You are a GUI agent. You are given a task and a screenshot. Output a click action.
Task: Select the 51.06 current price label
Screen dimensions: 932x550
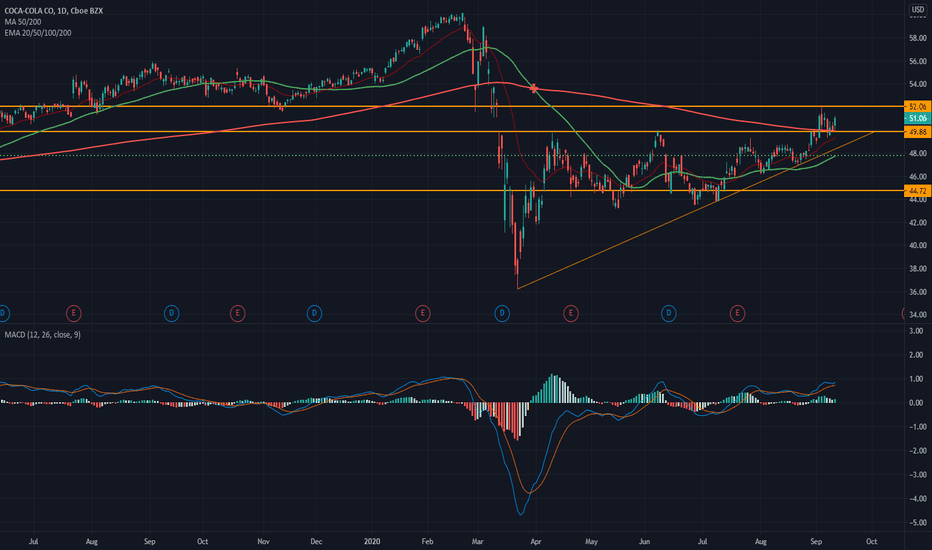pos(917,118)
